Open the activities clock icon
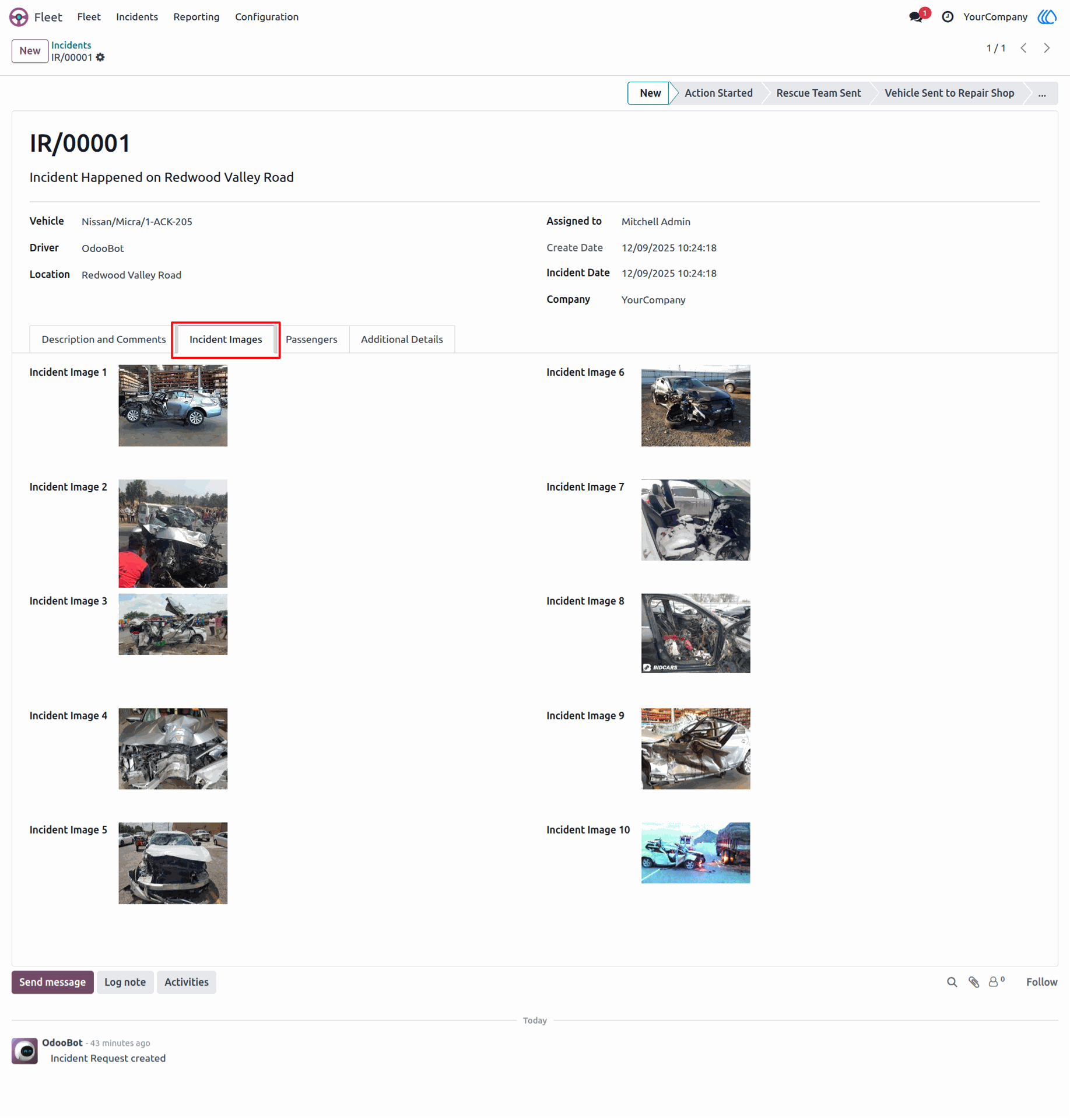The image size is (1070, 1120). pos(948,17)
